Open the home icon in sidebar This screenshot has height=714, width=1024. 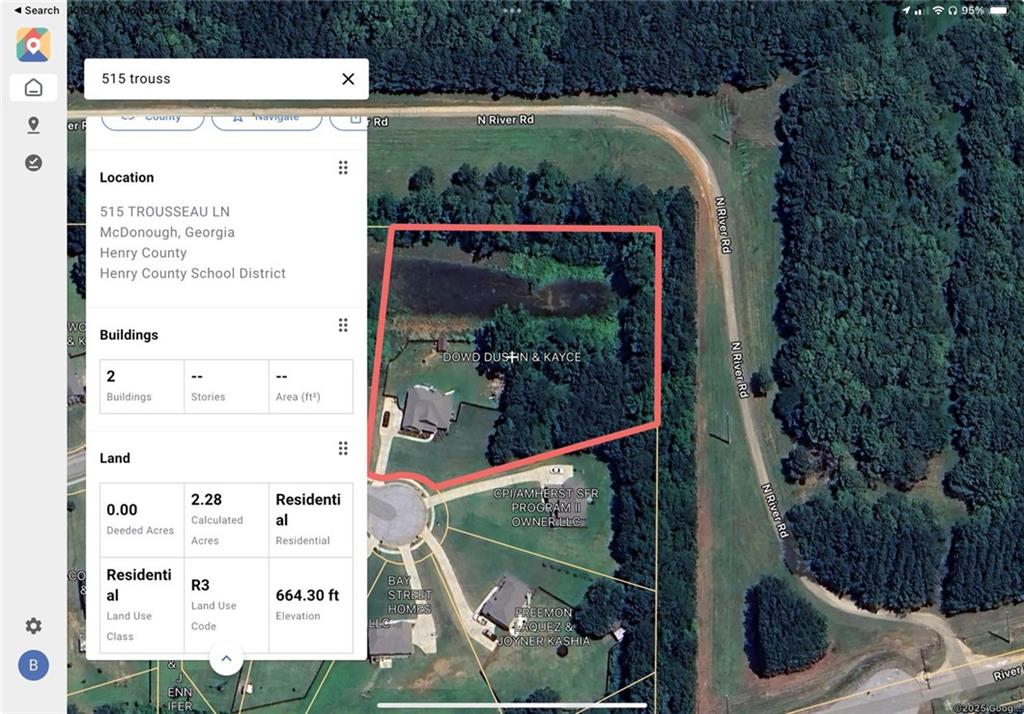33,88
